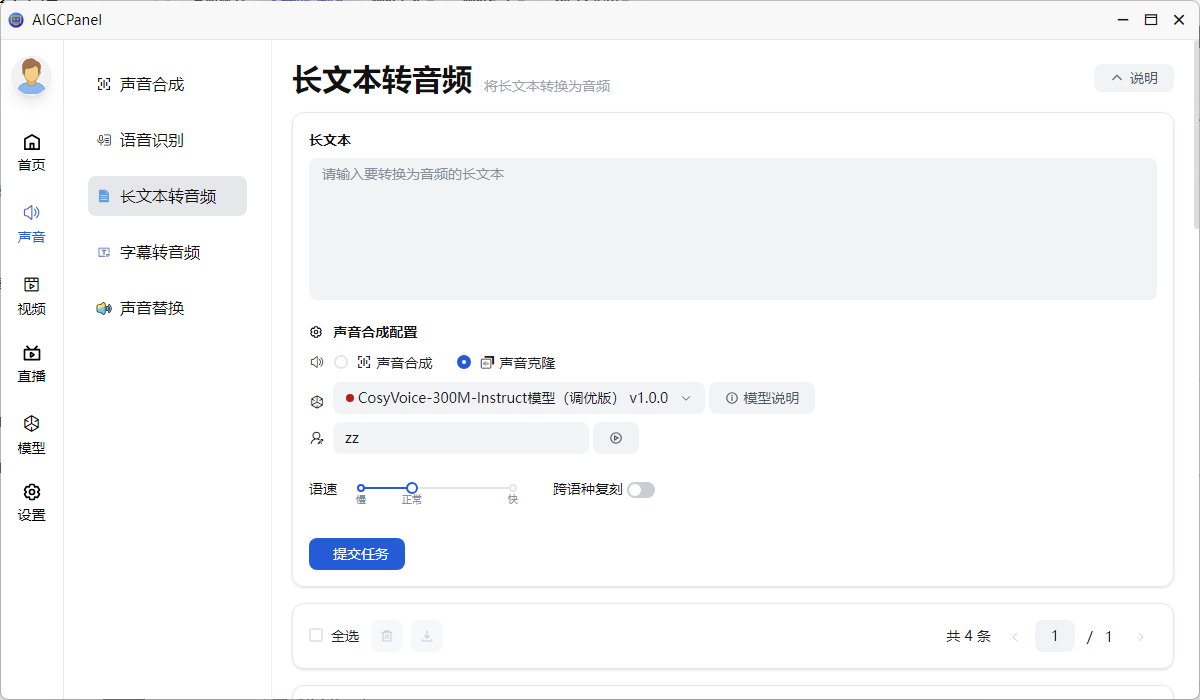This screenshot has height=700, width=1200.
Task: Select the 声音合成 radio option
Action: click(341, 362)
